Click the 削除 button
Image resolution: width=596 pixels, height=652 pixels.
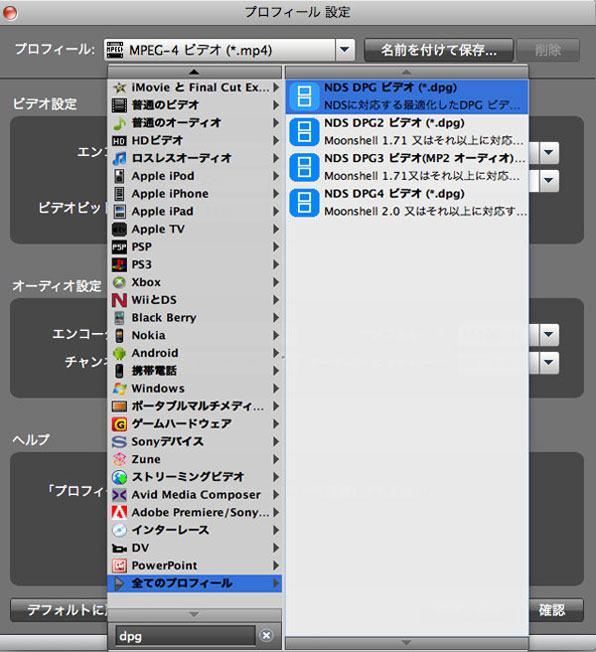click(548, 50)
